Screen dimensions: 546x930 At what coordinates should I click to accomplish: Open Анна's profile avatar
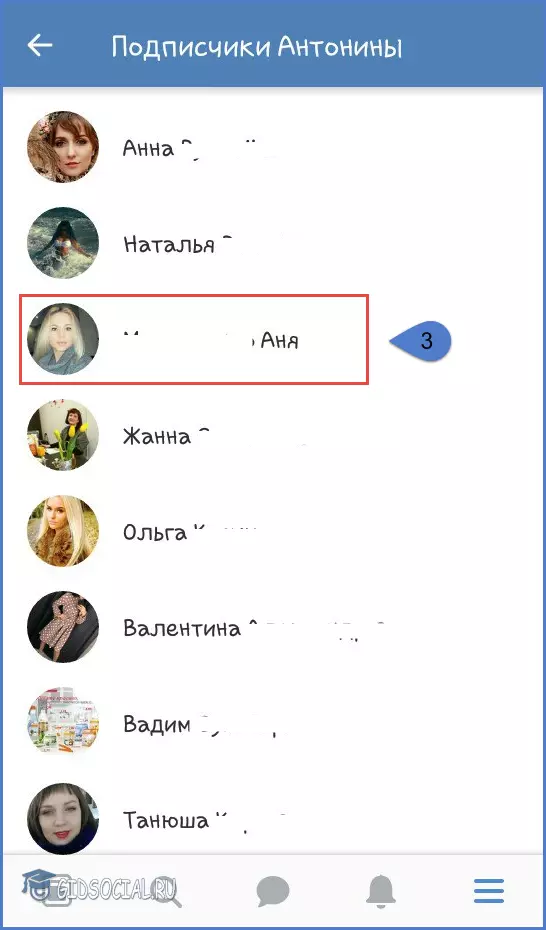[63, 146]
